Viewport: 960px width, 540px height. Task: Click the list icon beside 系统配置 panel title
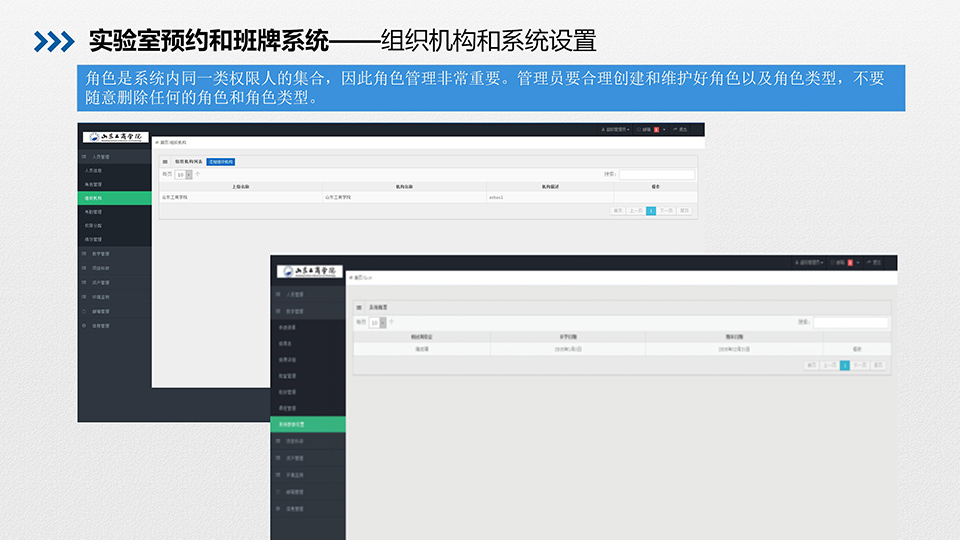click(360, 308)
